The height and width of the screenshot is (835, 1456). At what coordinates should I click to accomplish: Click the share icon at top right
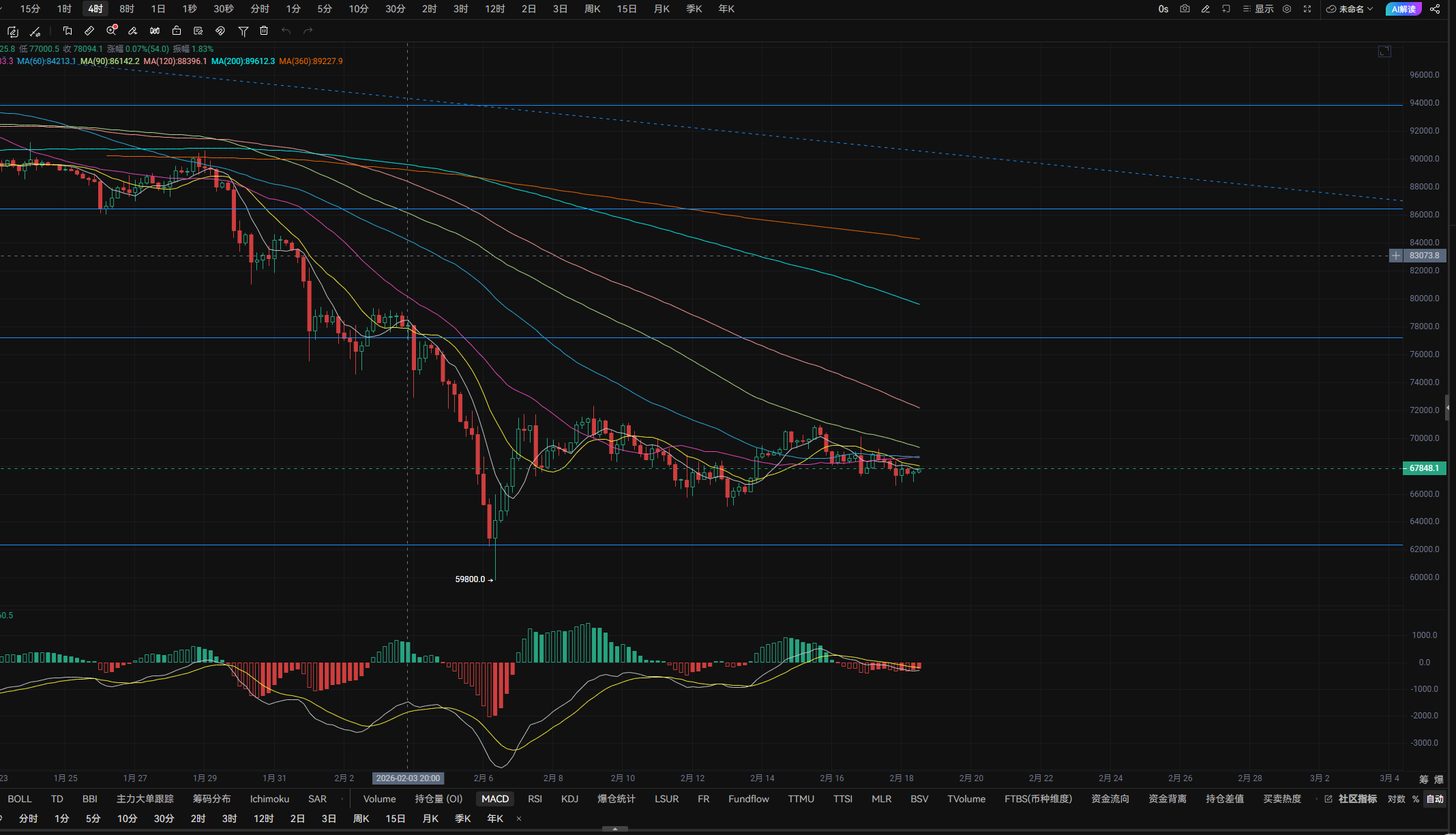pos(1435,9)
